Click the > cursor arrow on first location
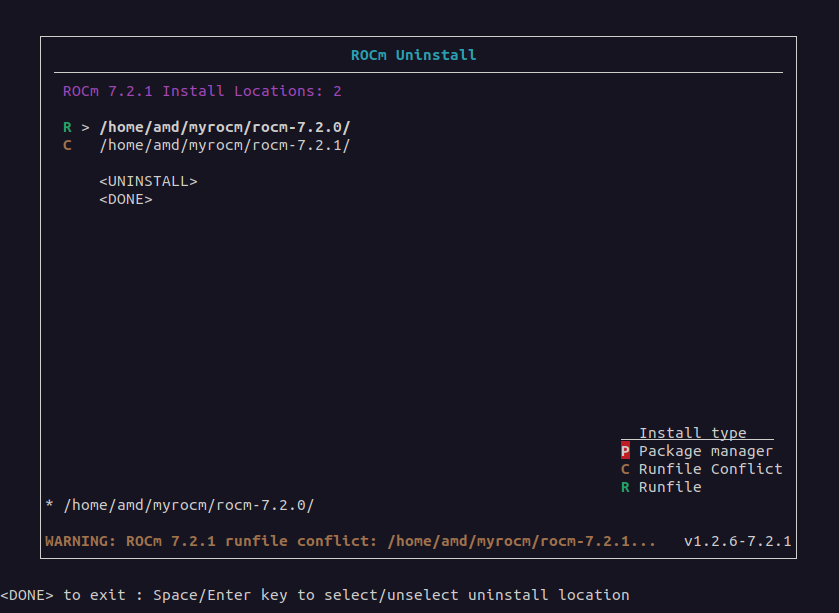839x613 pixels. pyautogui.click(x=86, y=127)
